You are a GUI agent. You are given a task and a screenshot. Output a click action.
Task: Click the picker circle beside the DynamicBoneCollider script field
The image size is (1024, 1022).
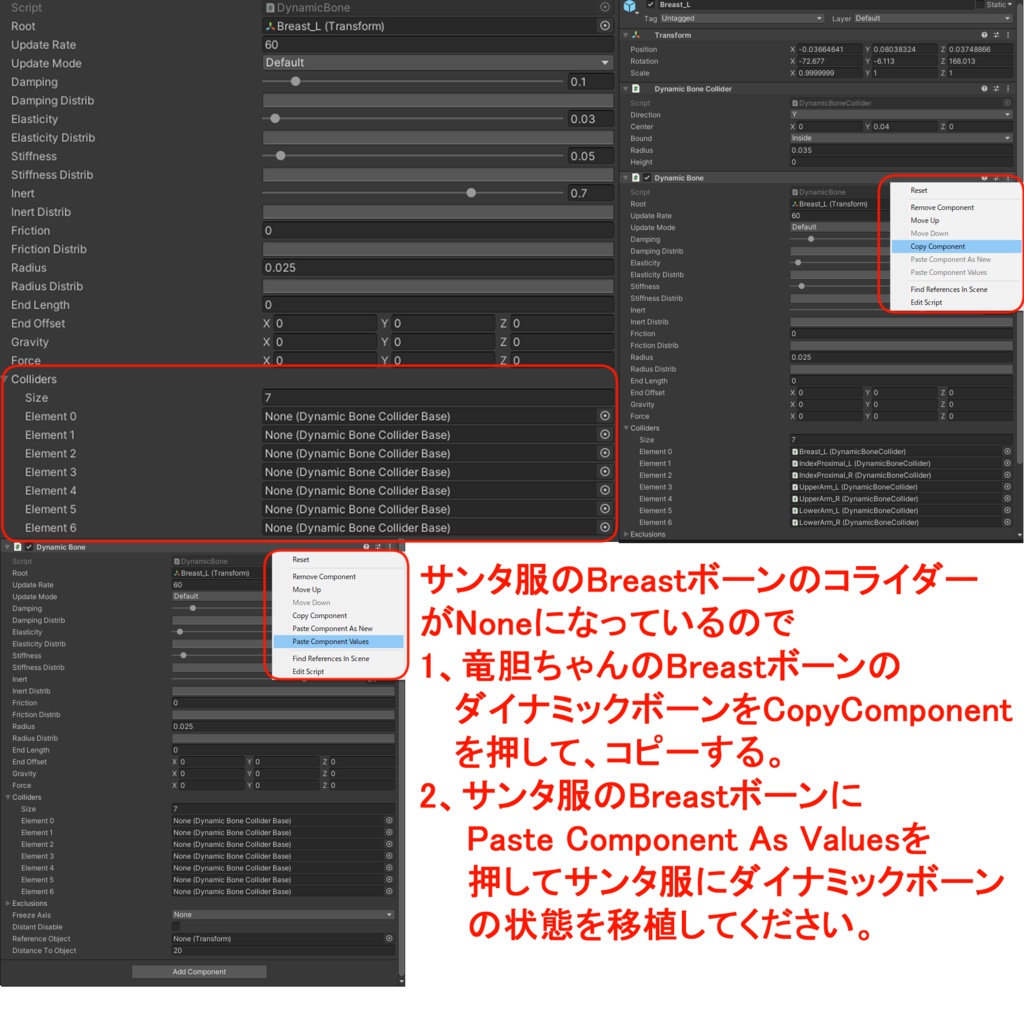tap(1007, 103)
